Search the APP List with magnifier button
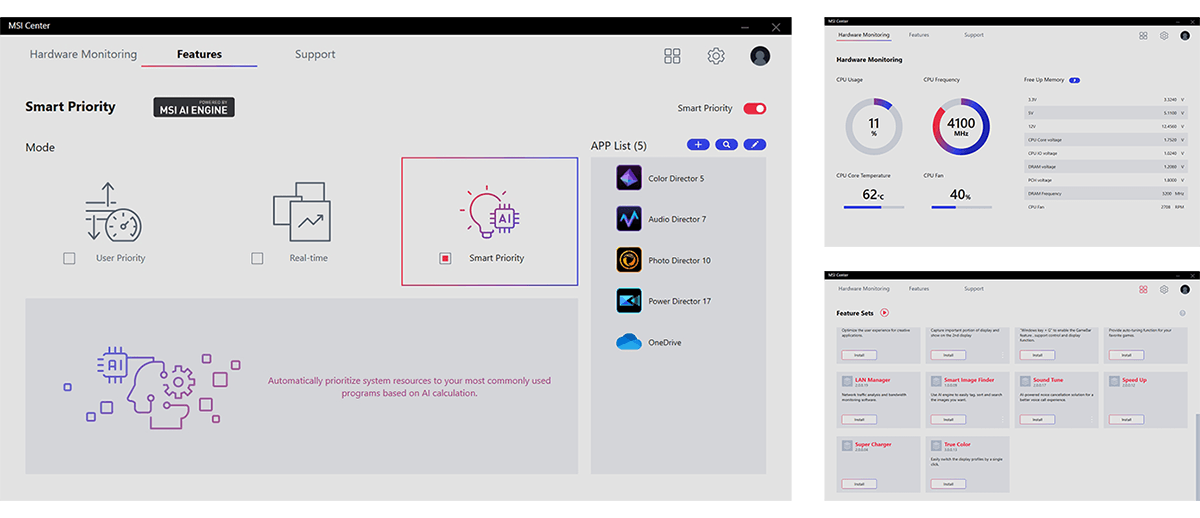Image resolution: width=1200 pixels, height=518 pixels. [x=727, y=145]
